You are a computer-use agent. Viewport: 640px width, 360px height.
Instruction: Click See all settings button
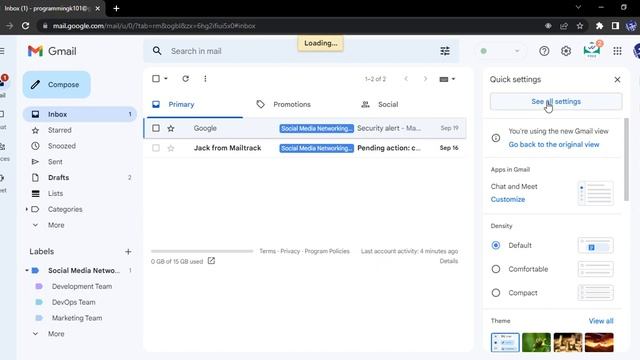click(556, 102)
